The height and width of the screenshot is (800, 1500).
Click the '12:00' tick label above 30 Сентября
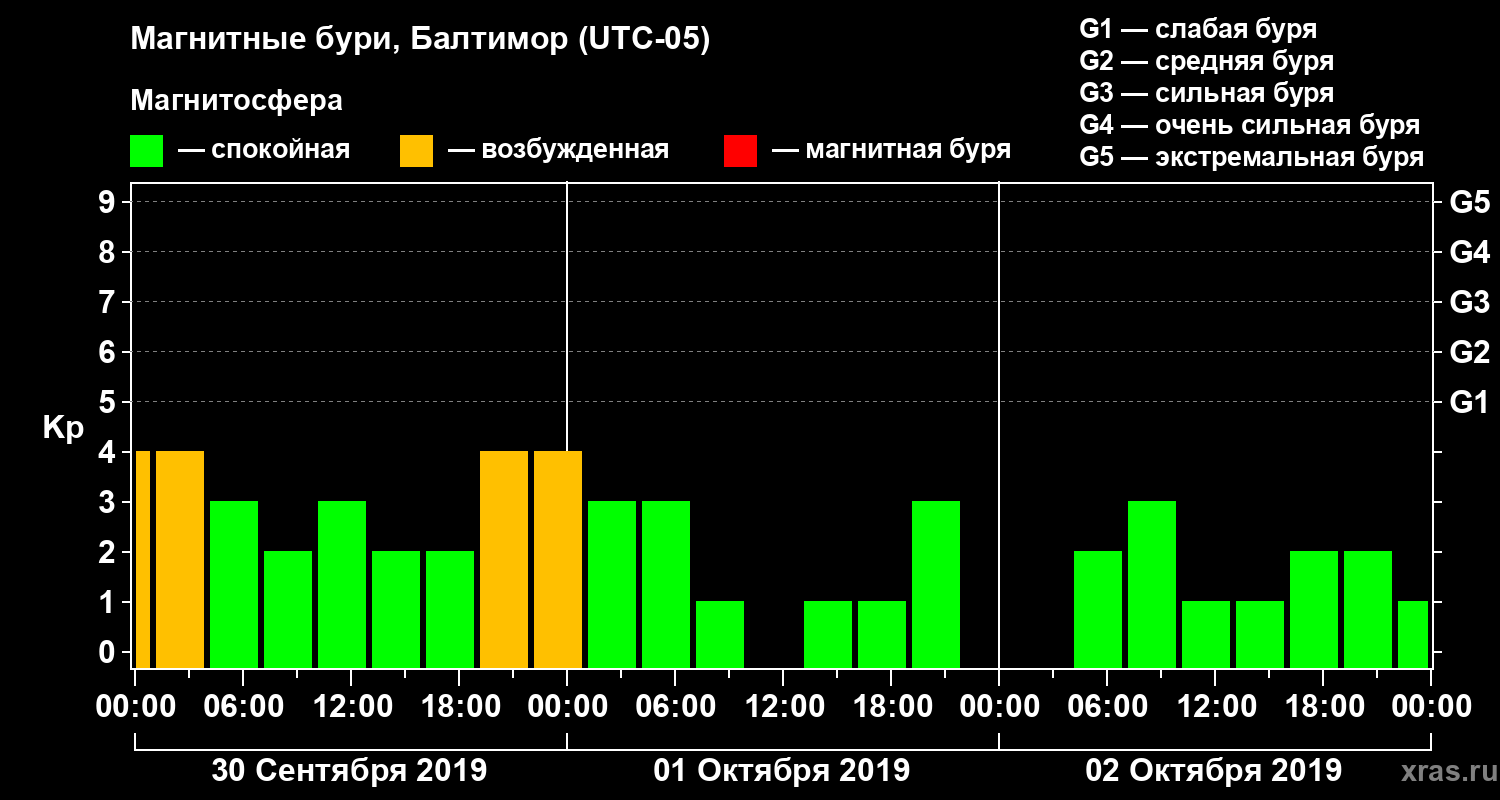351,706
